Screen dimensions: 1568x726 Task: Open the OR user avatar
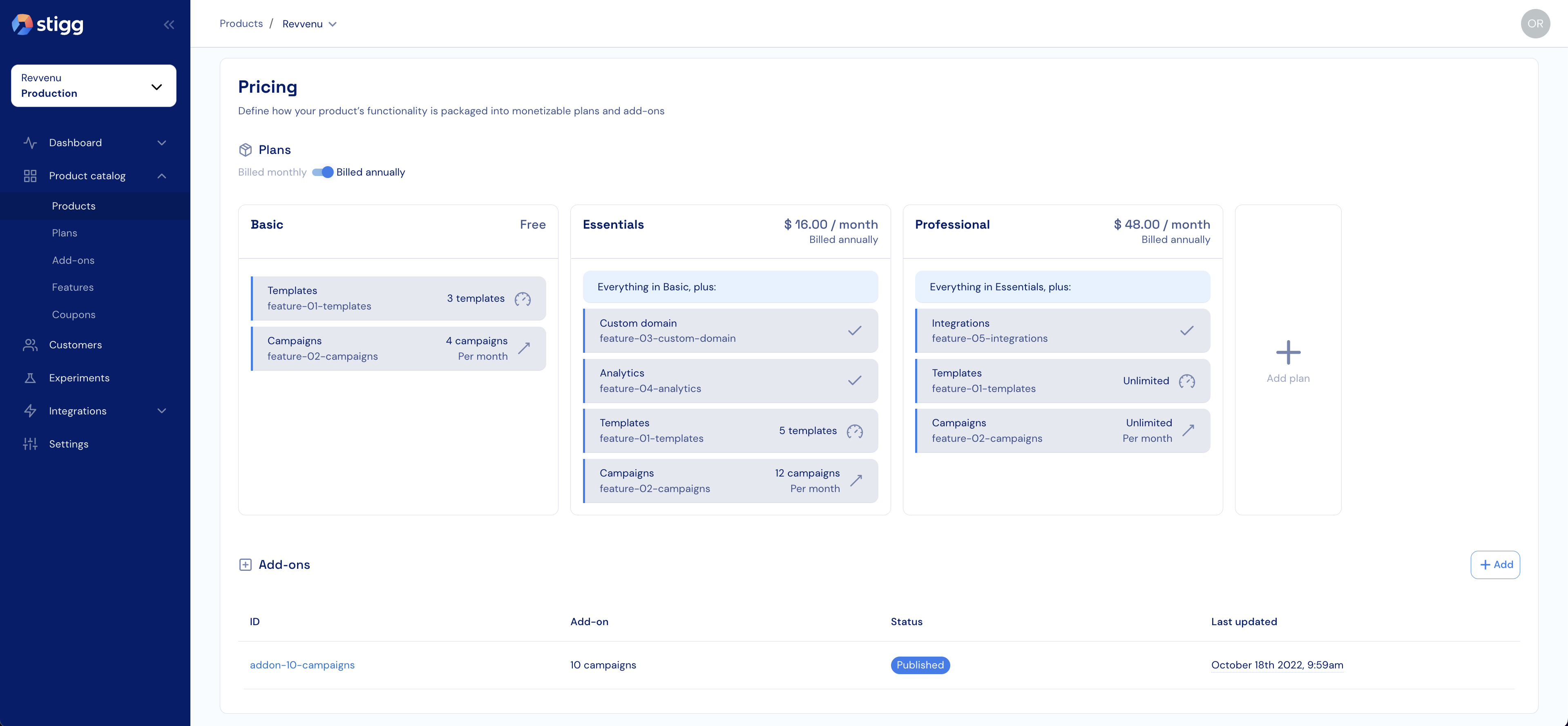pyautogui.click(x=1534, y=24)
